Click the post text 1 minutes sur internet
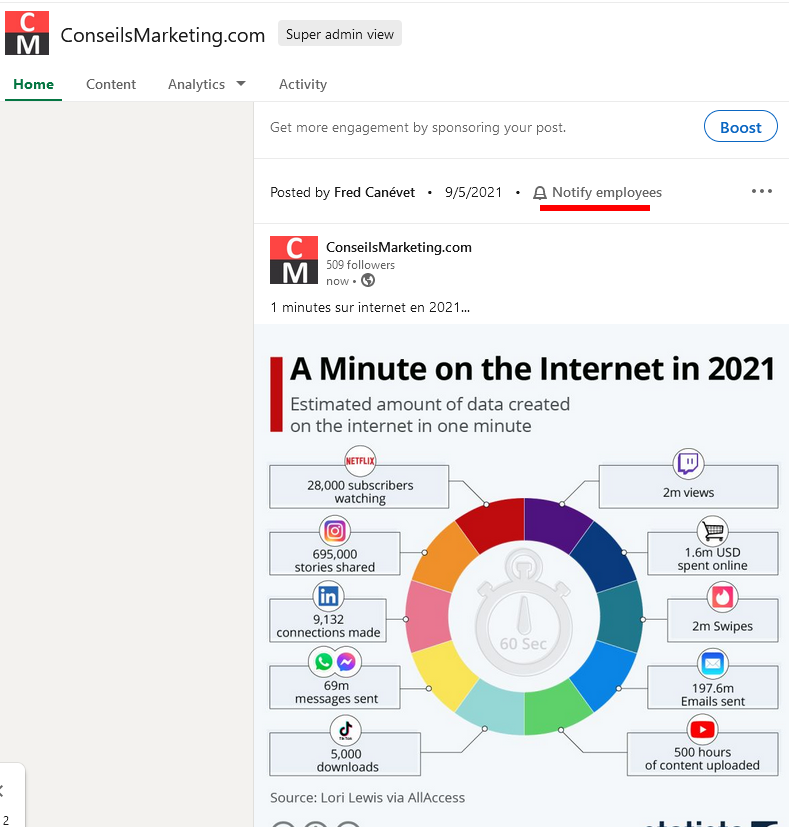Screen dimensions: 789x827 (370, 307)
